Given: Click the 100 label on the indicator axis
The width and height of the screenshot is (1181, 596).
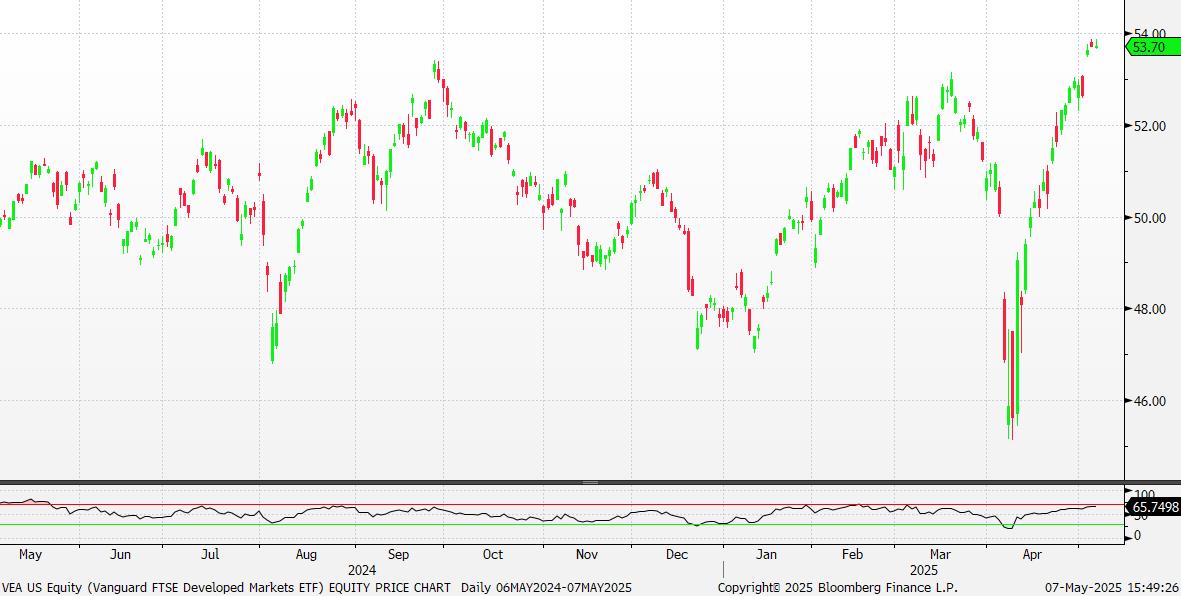Looking at the screenshot, I should [x=1143, y=494].
